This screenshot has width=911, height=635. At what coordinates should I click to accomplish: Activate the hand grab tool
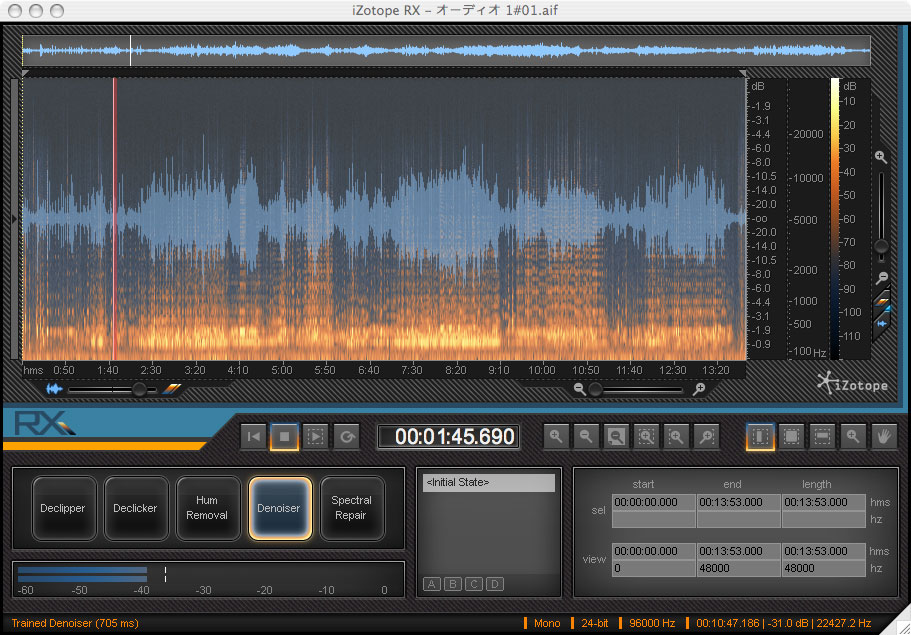point(884,436)
